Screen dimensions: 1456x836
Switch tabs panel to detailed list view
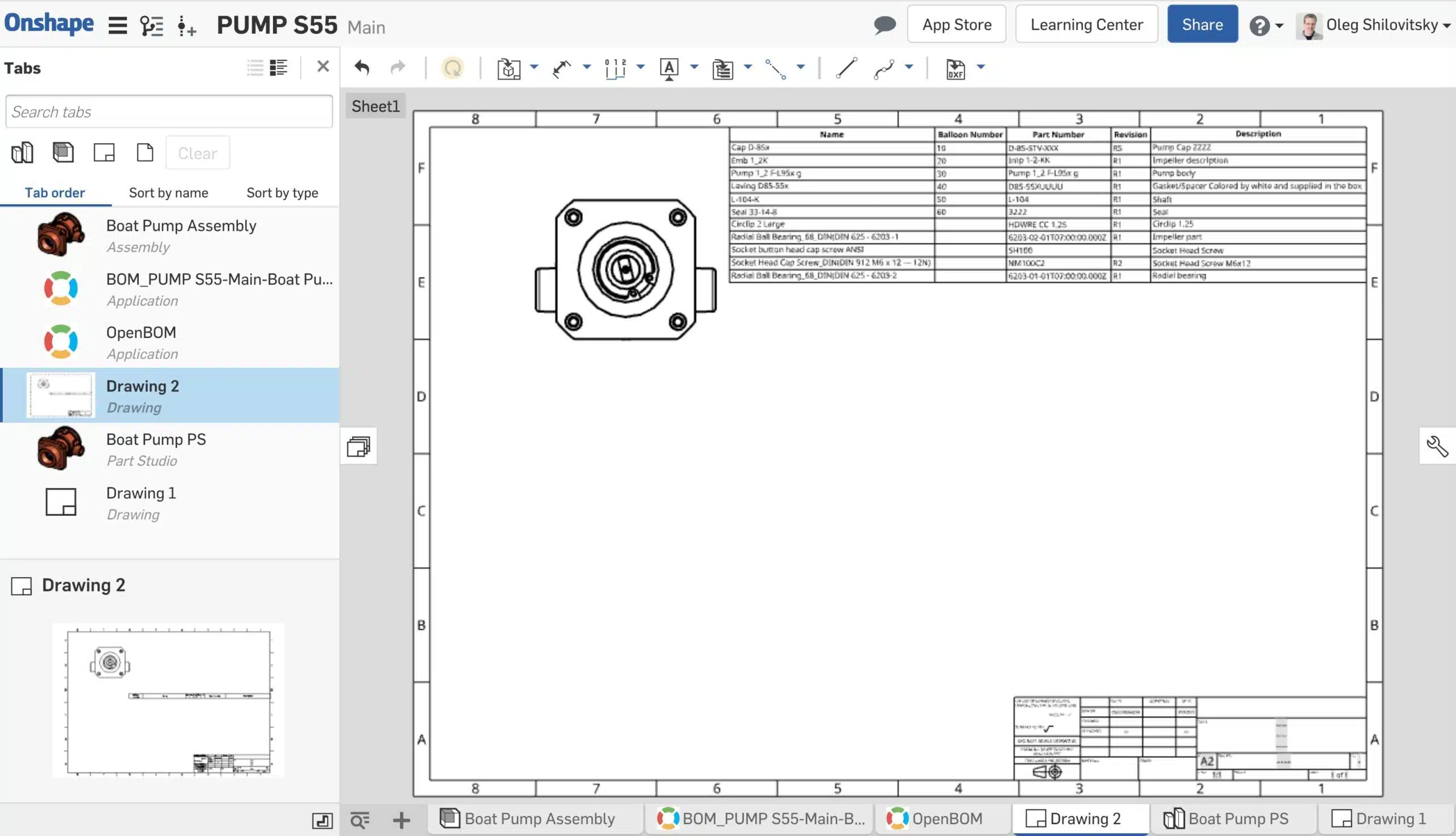pyautogui.click(x=279, y=68)
